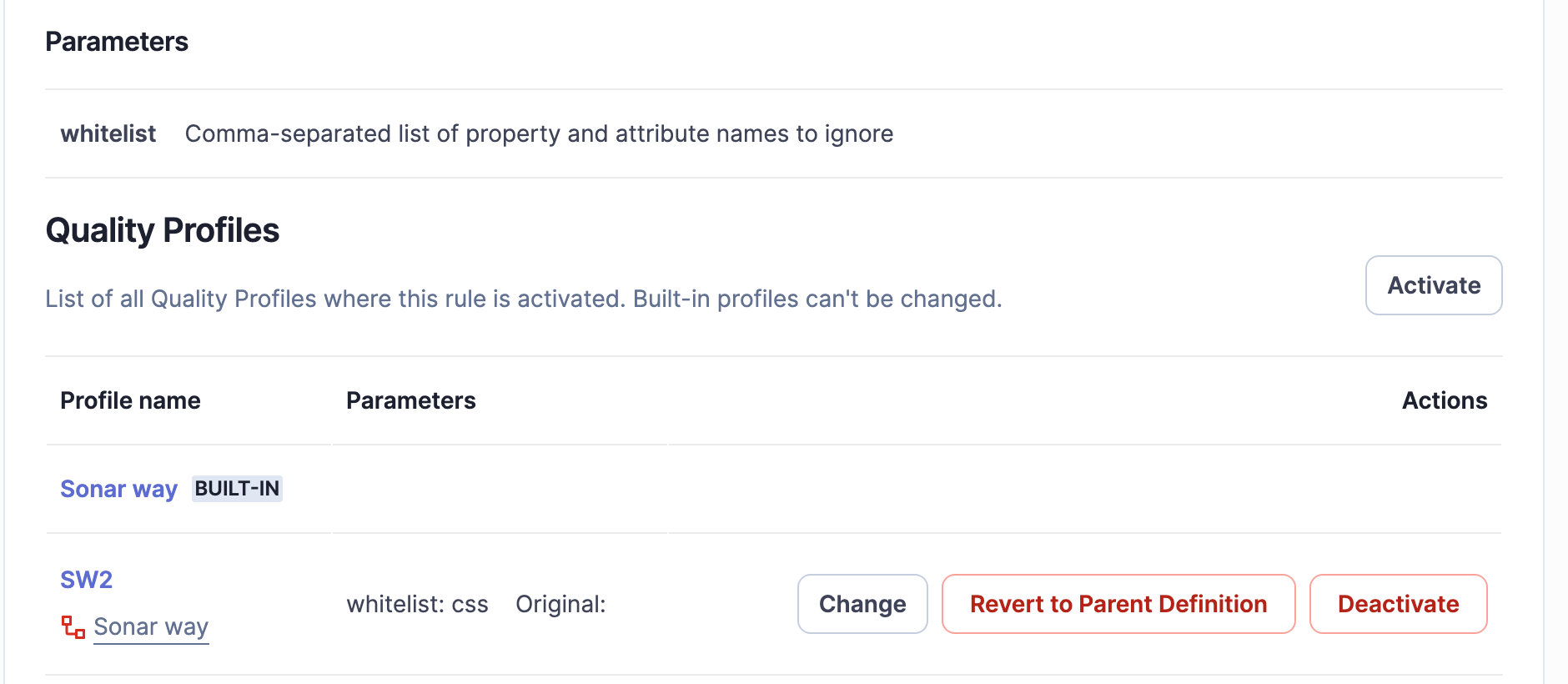The image size is (1568, 684).
Task: Click the Activate button
Action: click(x=1433, y=285)
